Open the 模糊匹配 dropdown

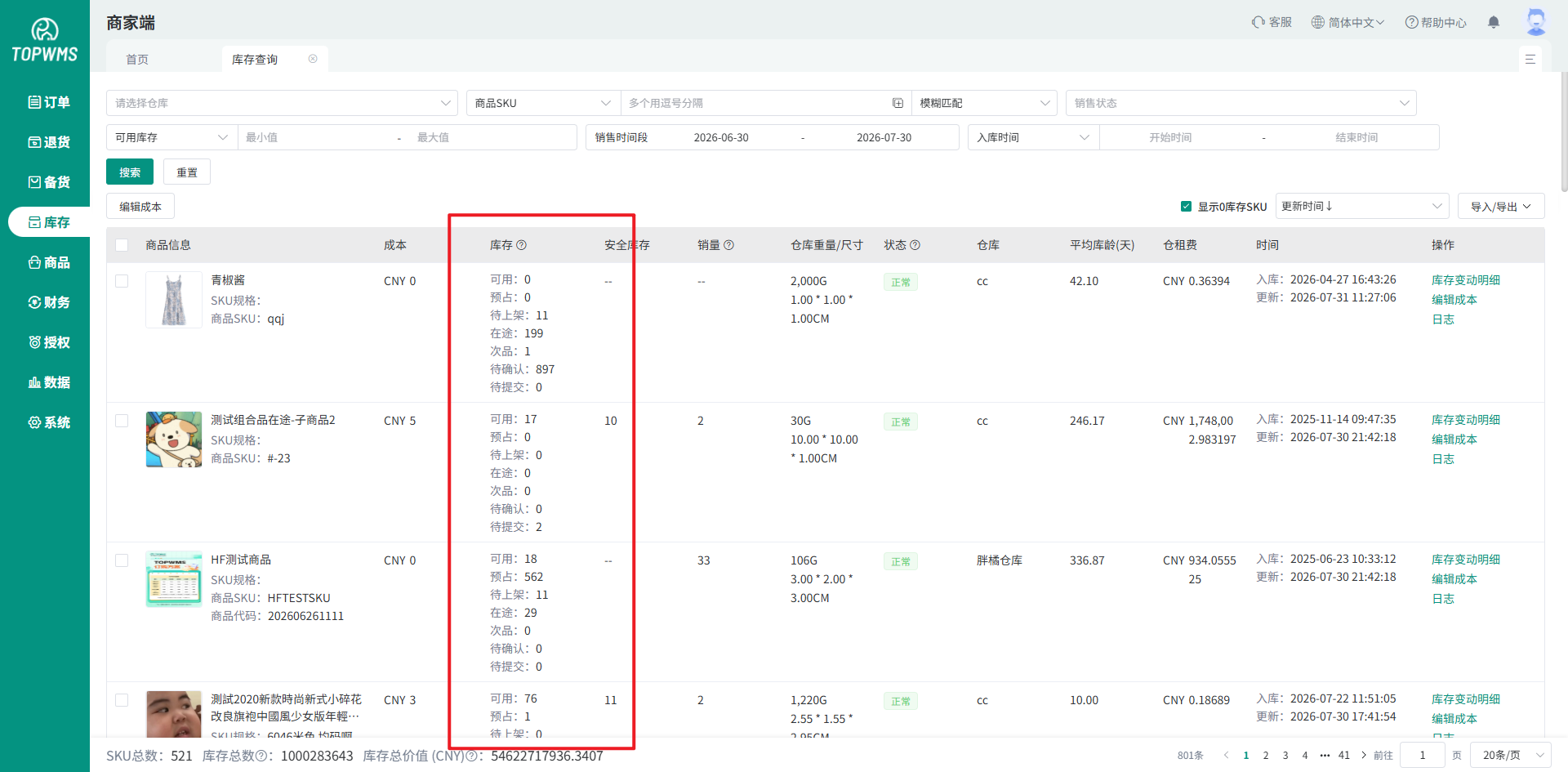(x=984, y=103)
